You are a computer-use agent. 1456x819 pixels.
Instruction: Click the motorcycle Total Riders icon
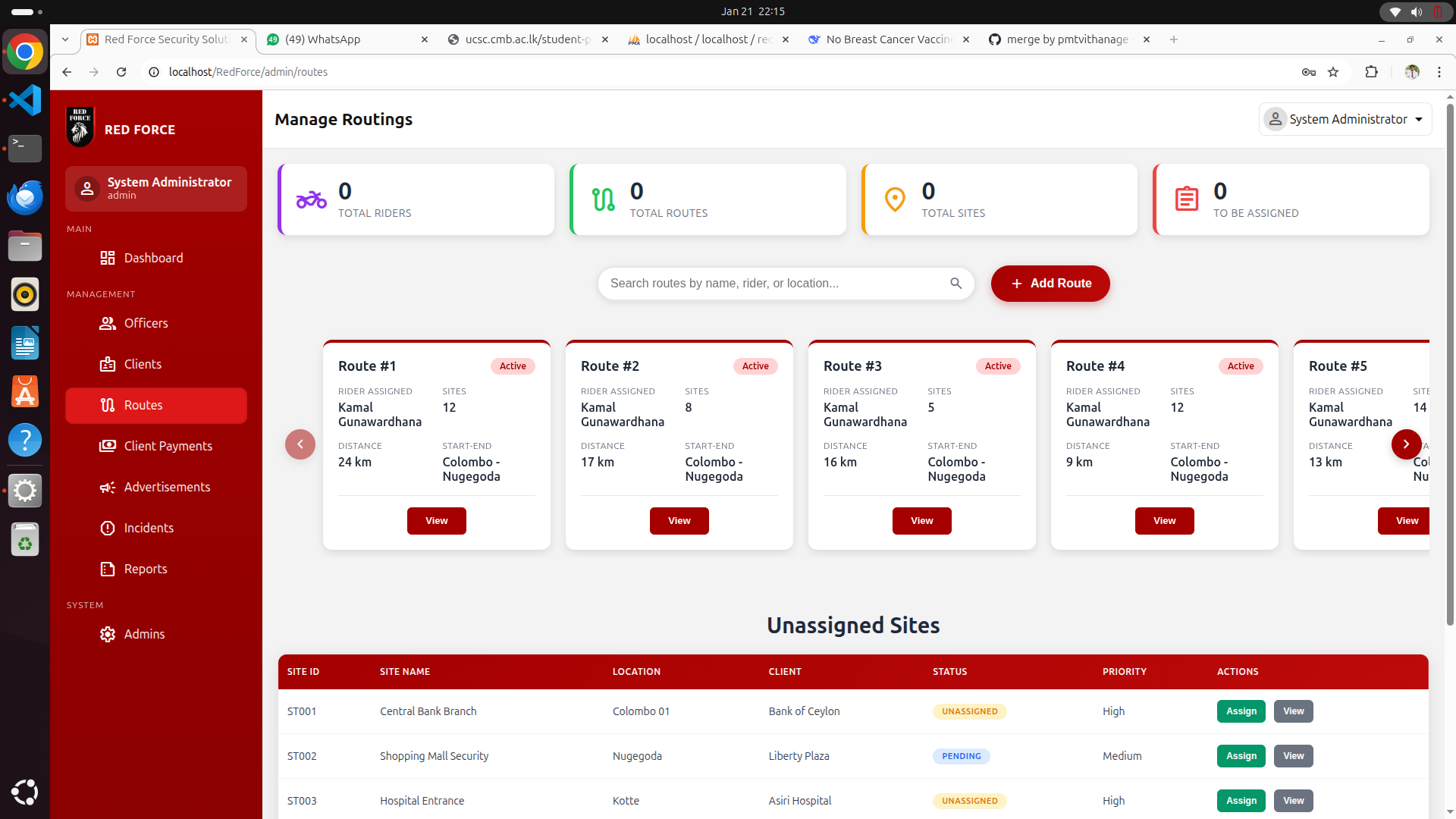(x=311, y=200)
